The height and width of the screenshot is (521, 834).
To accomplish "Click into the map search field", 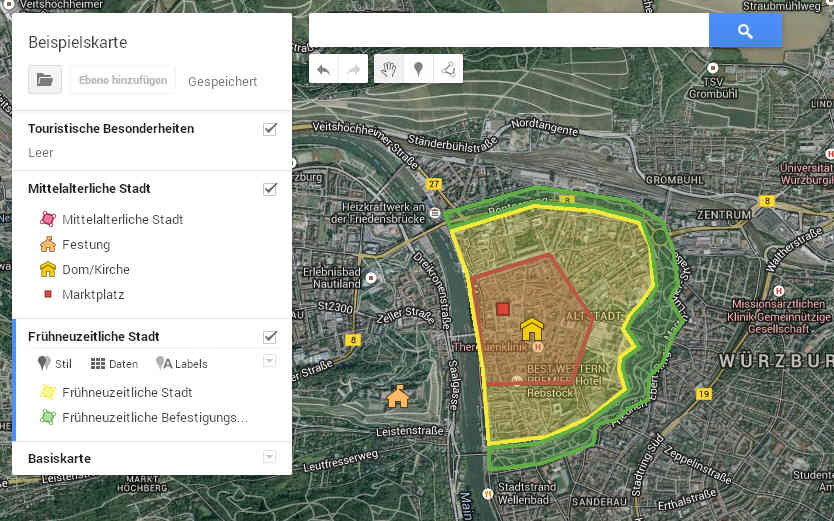I will point(508,31).
